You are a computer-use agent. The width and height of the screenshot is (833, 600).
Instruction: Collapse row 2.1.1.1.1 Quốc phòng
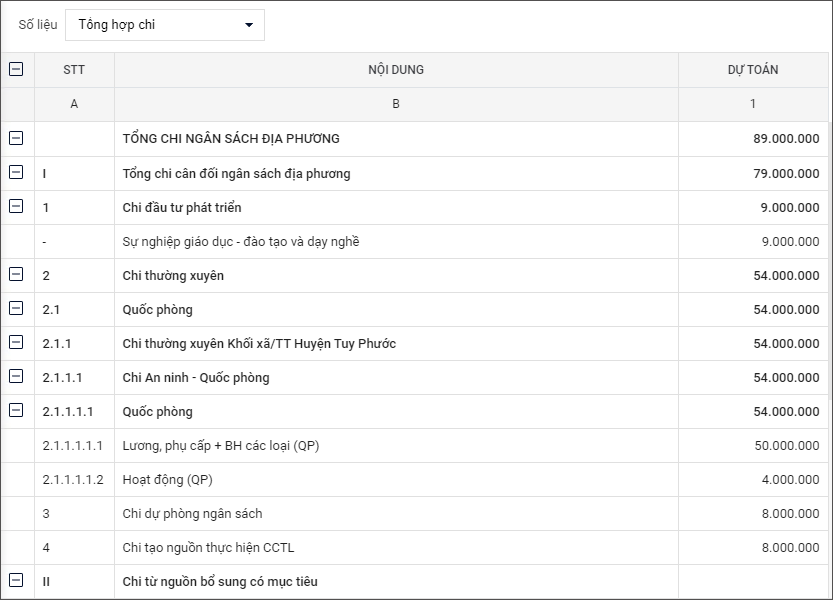16,411
